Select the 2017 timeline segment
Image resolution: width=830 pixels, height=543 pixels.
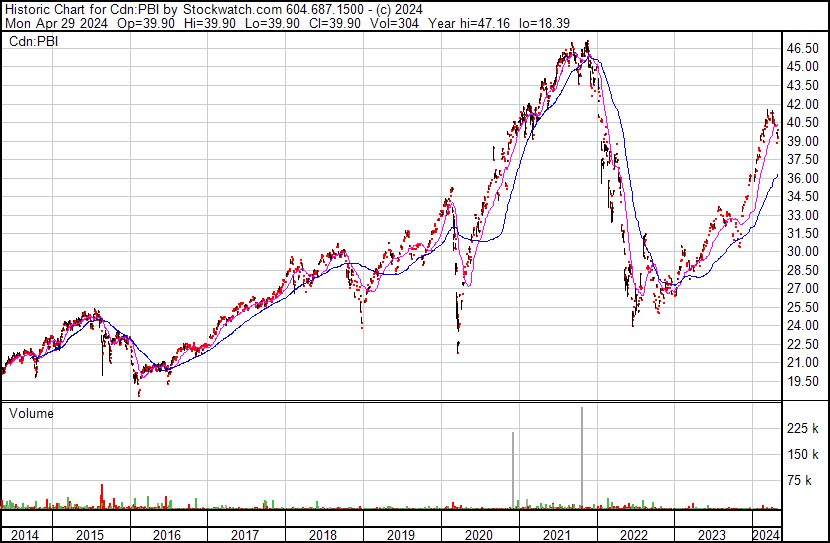point(245,535)
